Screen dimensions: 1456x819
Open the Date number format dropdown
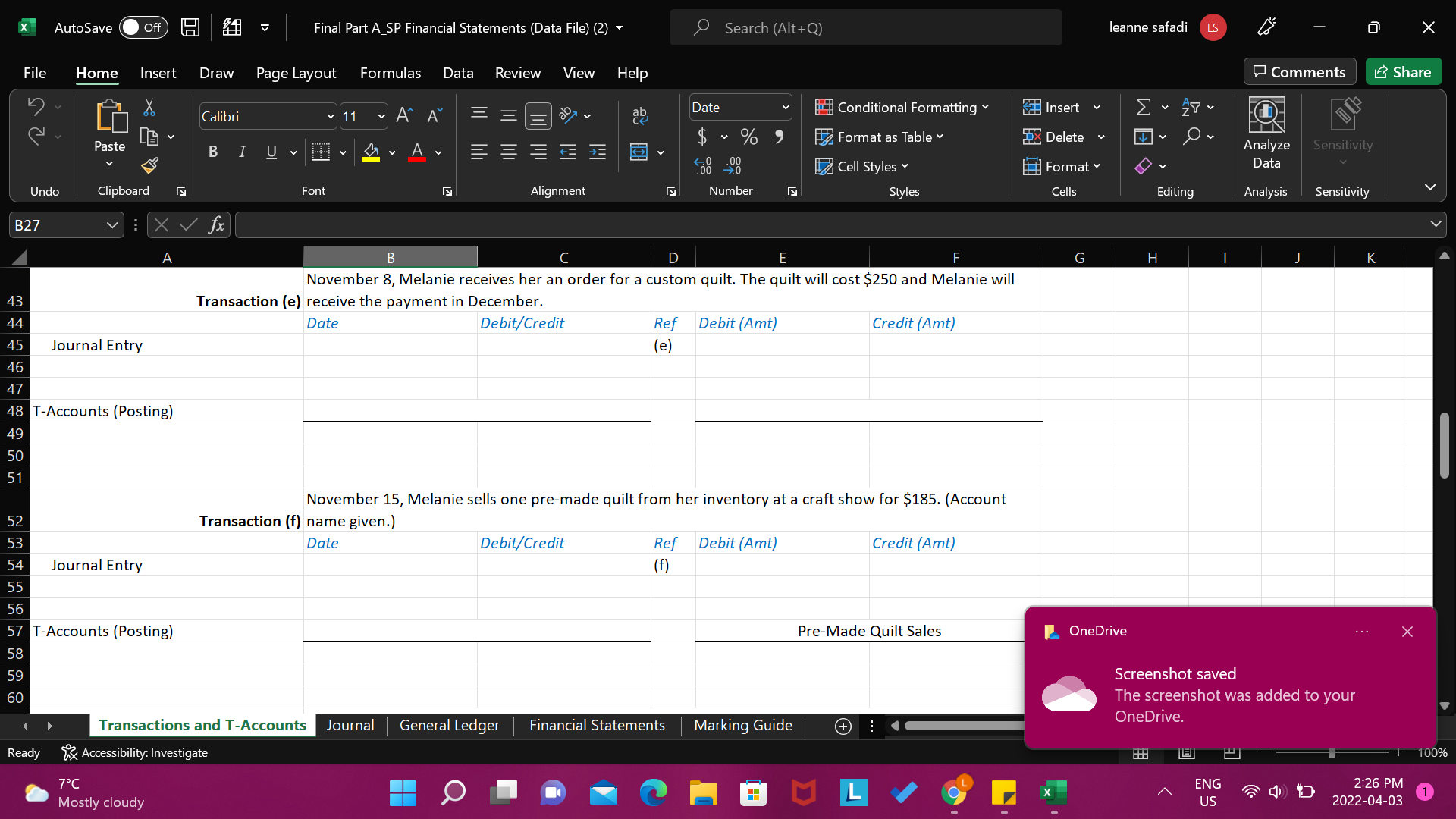[783, 107]
